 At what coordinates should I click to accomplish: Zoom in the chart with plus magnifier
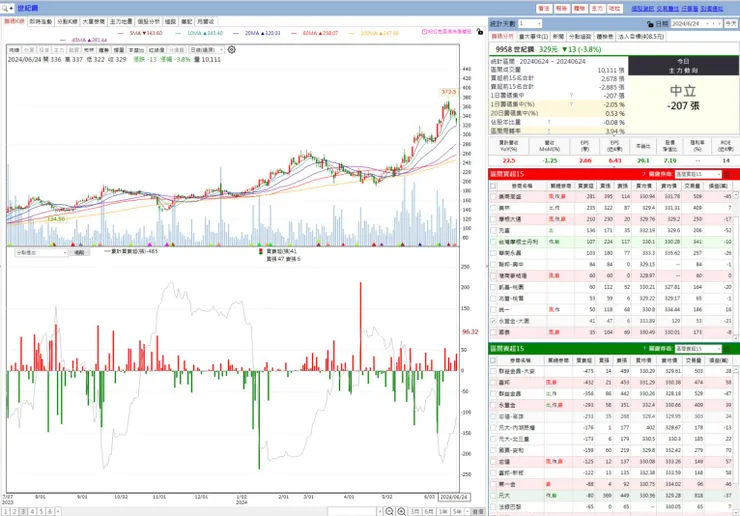click(x=401, y=511)
